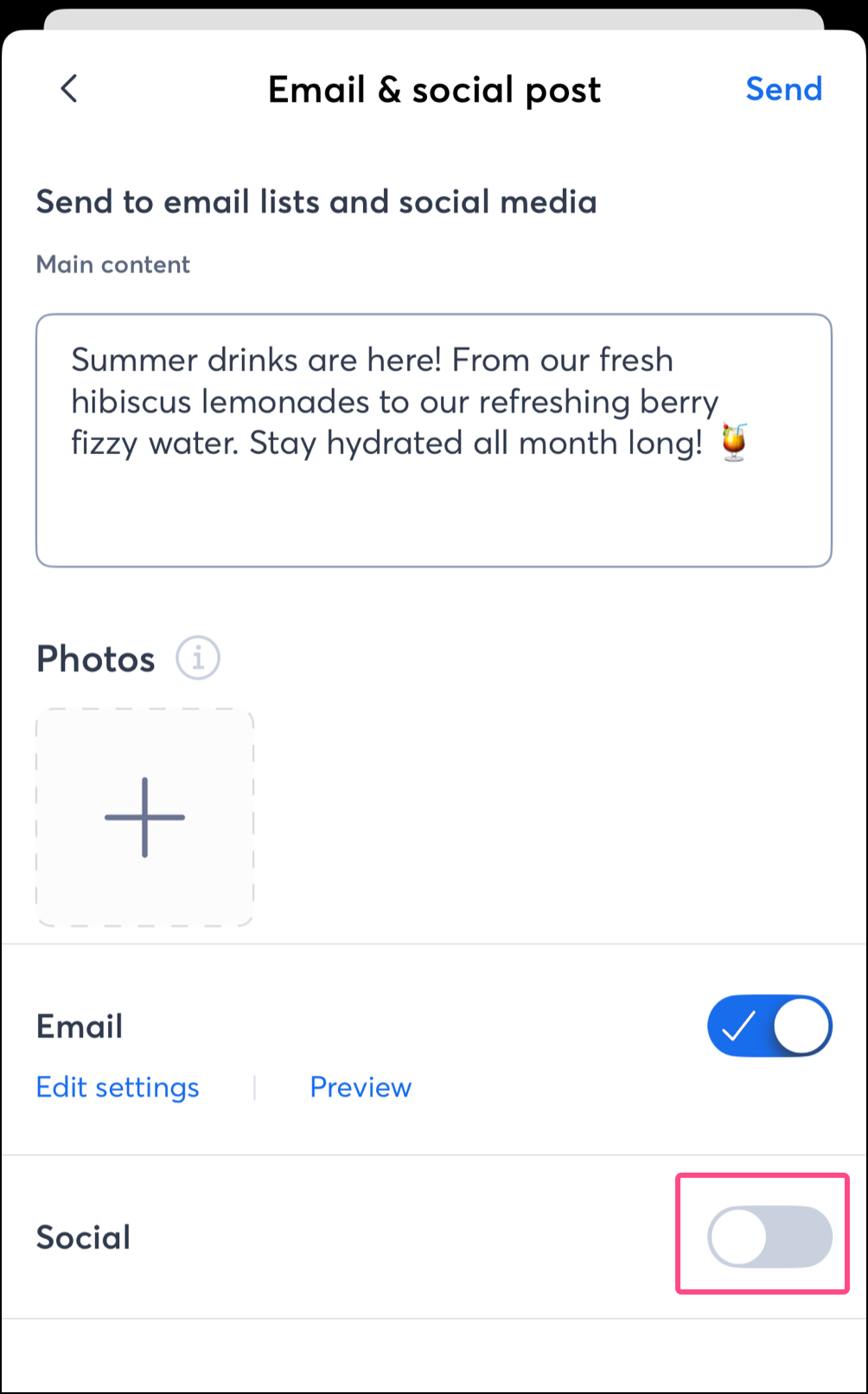The width and height of the screenshot is (868, 1394).
Task: Click the word "hibiscus" in the message
Action: (x=131, y=402)
